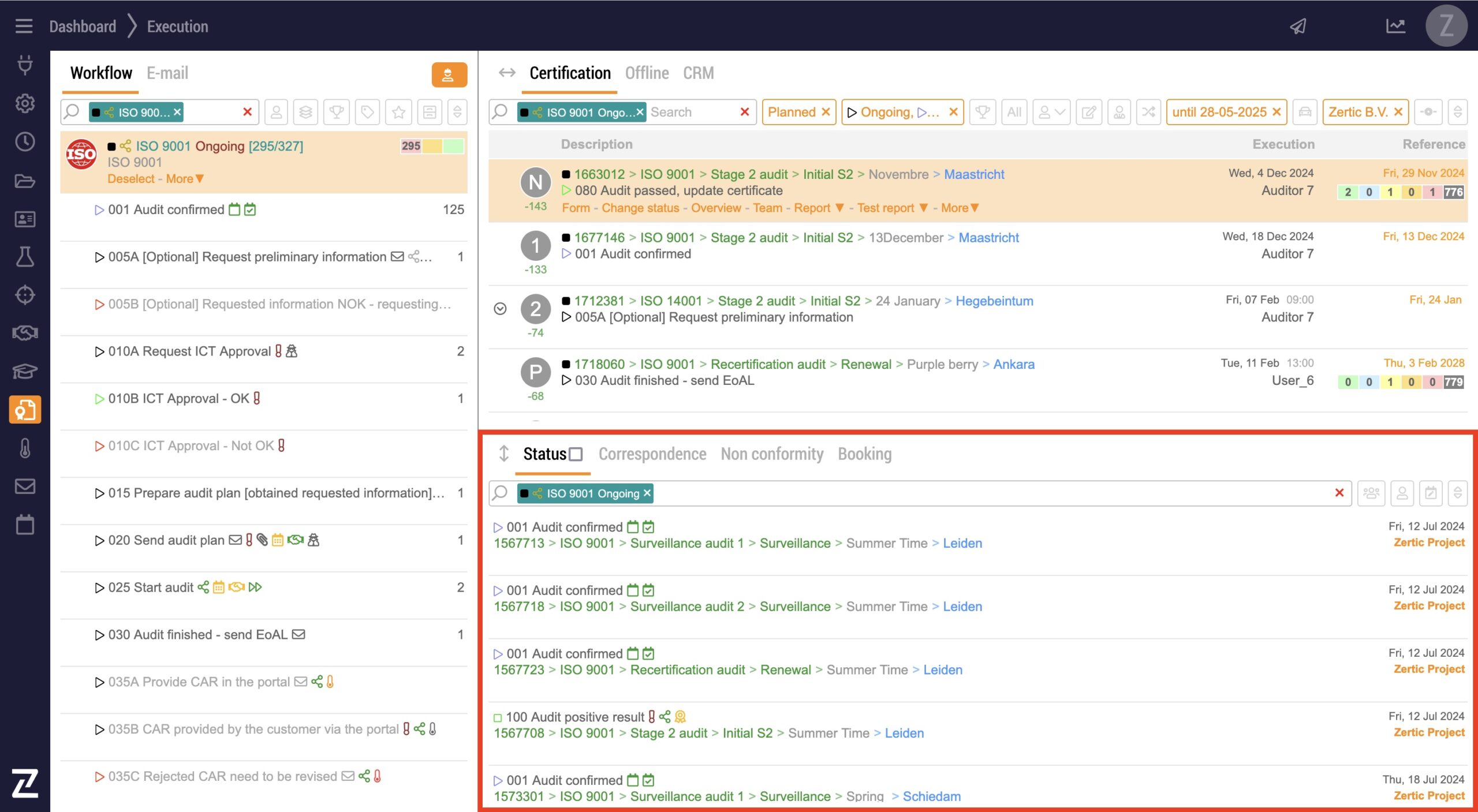1478x812 pixels.
Task: Open the thermometer icon in left sidebar
Action: tap(25, 448)
